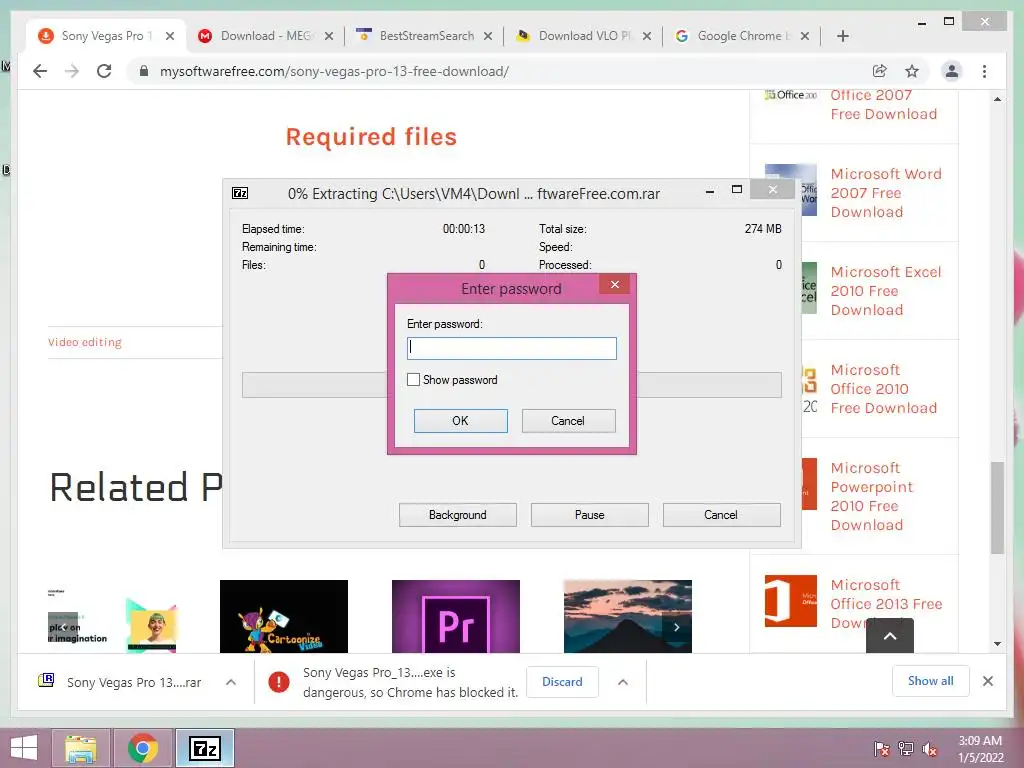Open the Cartoonize Video related post thumbnail
The width and height of the screenshot is (1024, 768).
point(283,616)
